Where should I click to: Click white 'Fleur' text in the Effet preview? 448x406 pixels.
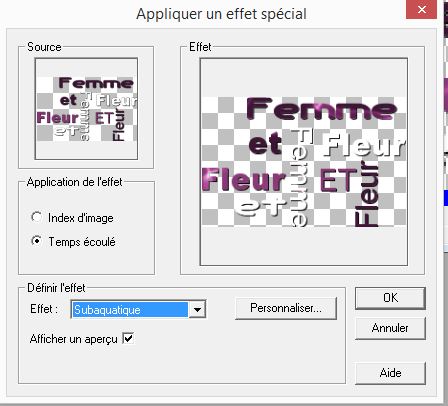pyautogui.click(x=364, y=145)
